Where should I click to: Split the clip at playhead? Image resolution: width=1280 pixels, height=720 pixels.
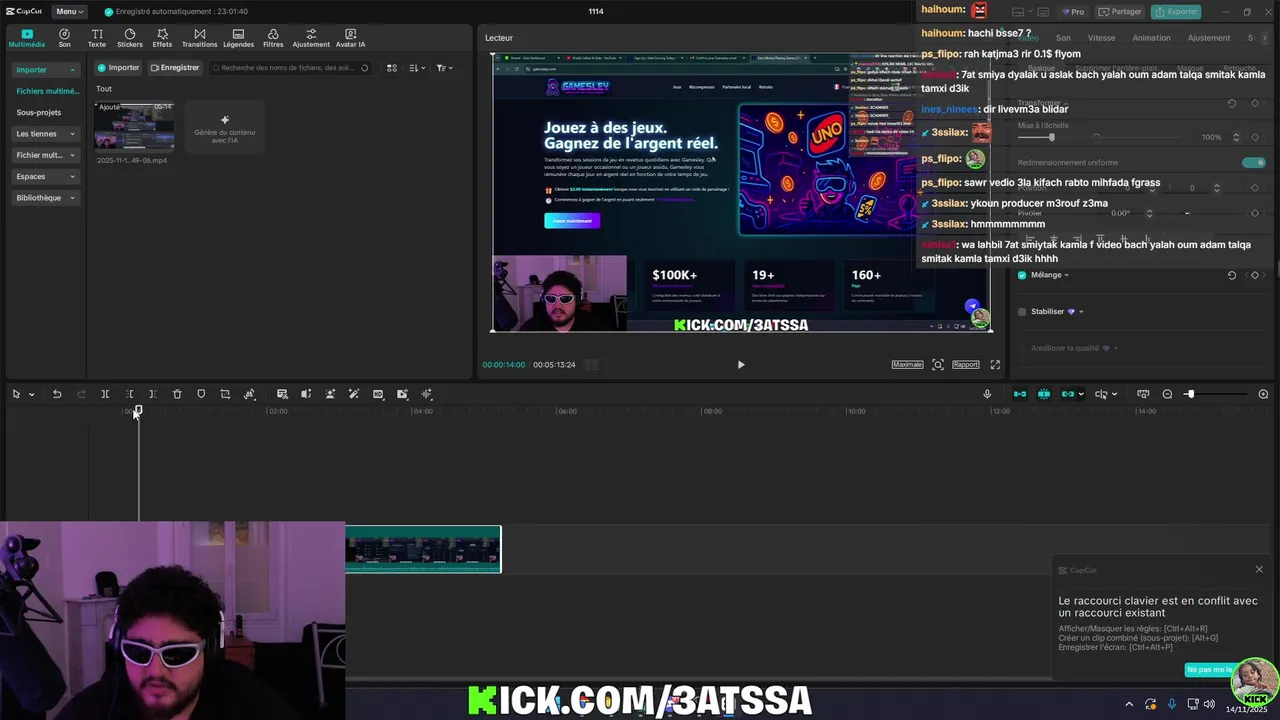pyautogui.click(x=105, y=394)
